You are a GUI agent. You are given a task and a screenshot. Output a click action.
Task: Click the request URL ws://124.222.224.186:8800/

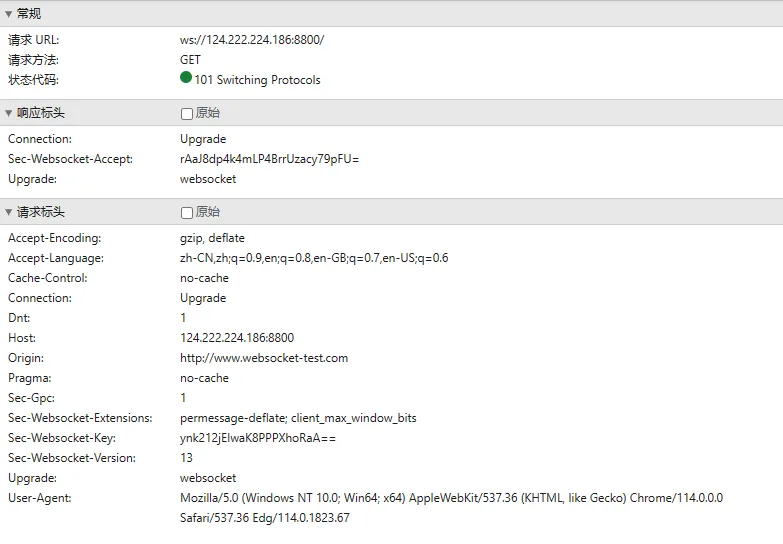tap(252, 40)
